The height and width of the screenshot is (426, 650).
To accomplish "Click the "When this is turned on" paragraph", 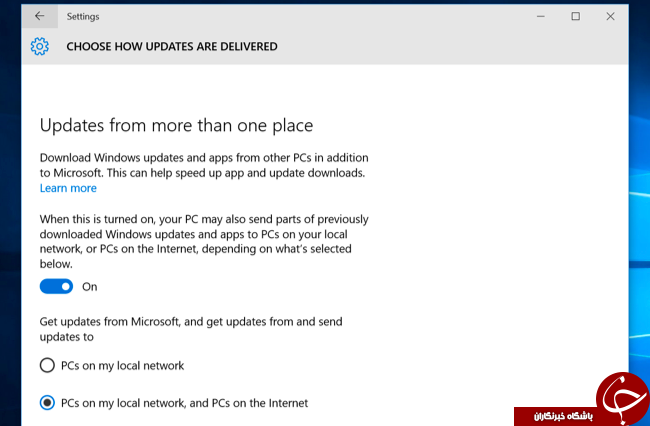I will coord(204,241).
